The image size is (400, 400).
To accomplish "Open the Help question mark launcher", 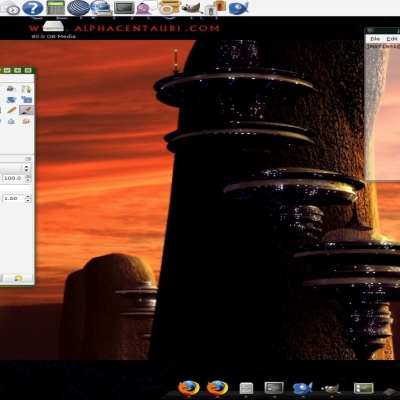I will (33, 8).
